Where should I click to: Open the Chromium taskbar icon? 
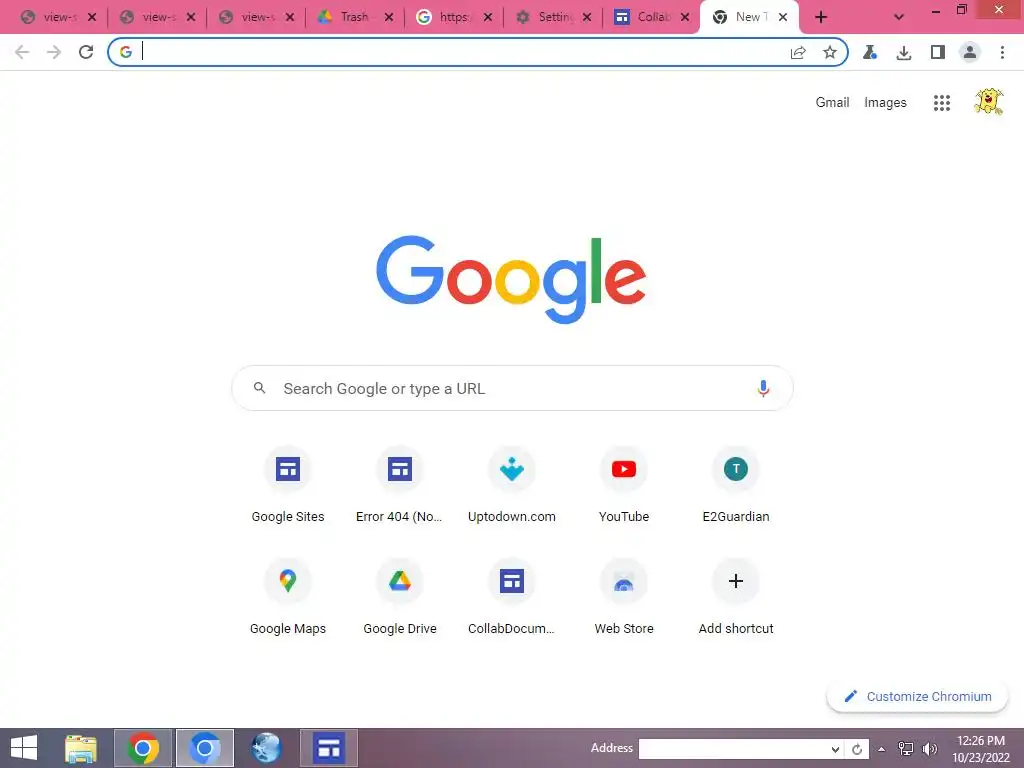click(x=204, y=748)
